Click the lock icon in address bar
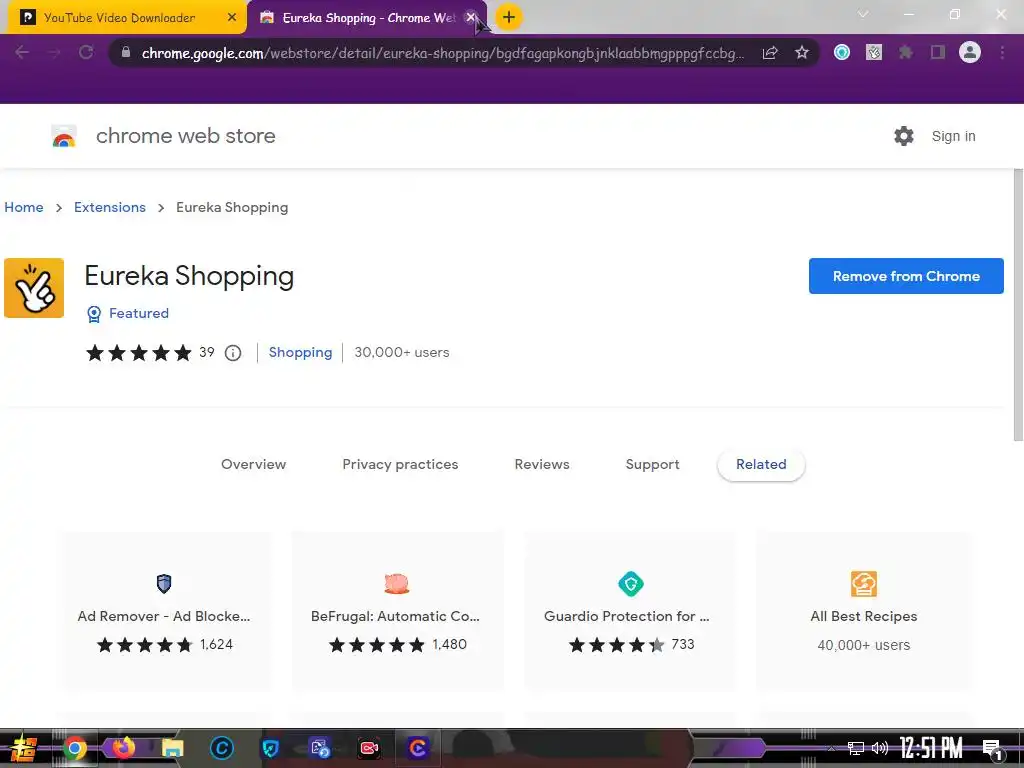Screen dimensions: 1024x768 point(126,52)
